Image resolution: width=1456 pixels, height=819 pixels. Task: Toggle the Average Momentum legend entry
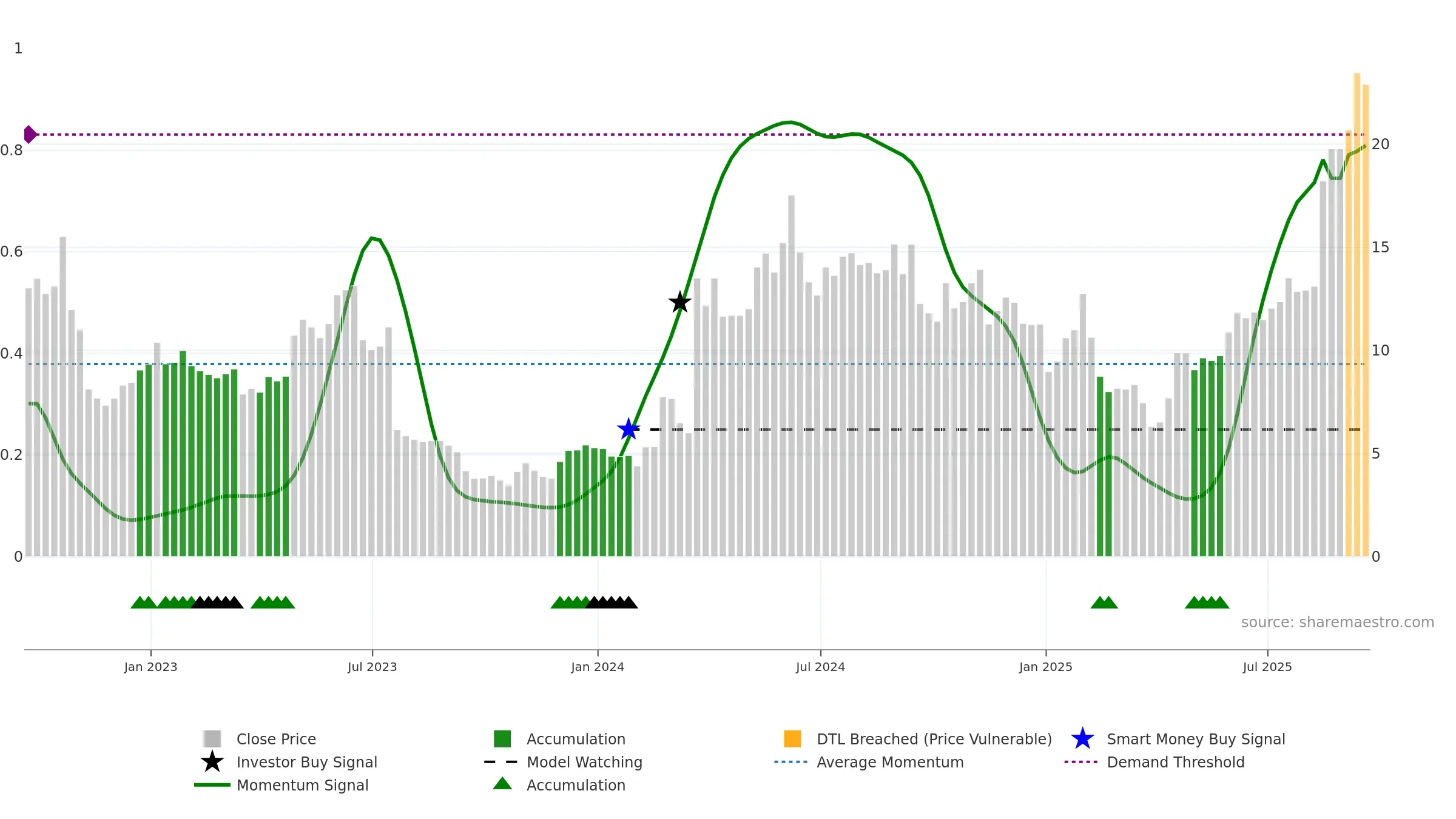869,762
